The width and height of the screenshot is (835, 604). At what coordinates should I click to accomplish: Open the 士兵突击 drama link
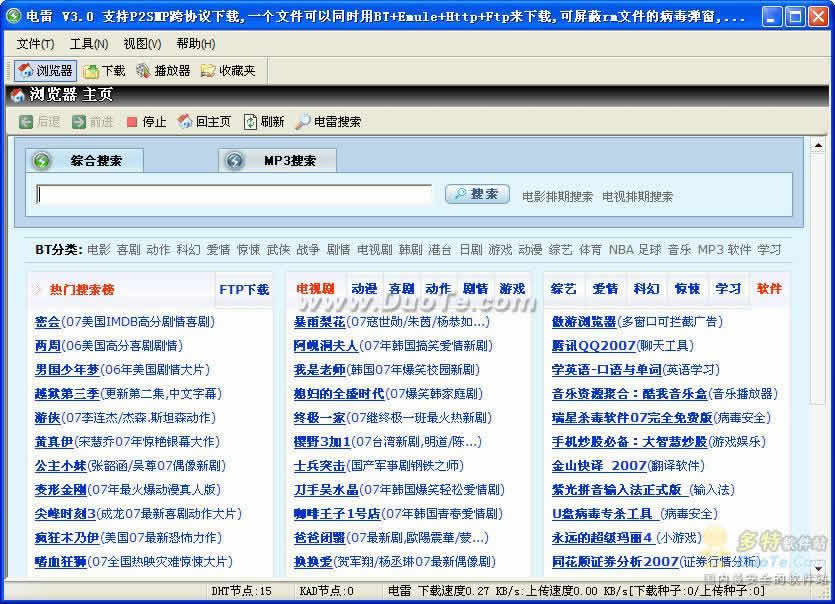coord(320,466)
